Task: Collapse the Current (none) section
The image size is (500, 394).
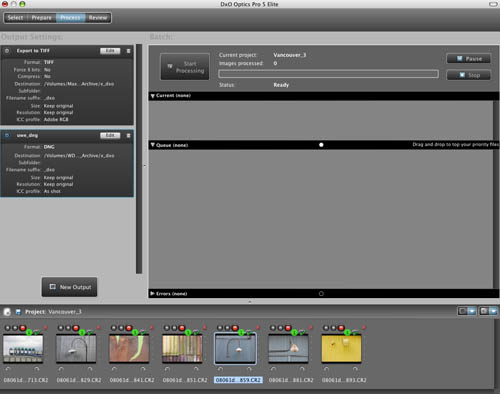Action: click(x=152, y=96)
